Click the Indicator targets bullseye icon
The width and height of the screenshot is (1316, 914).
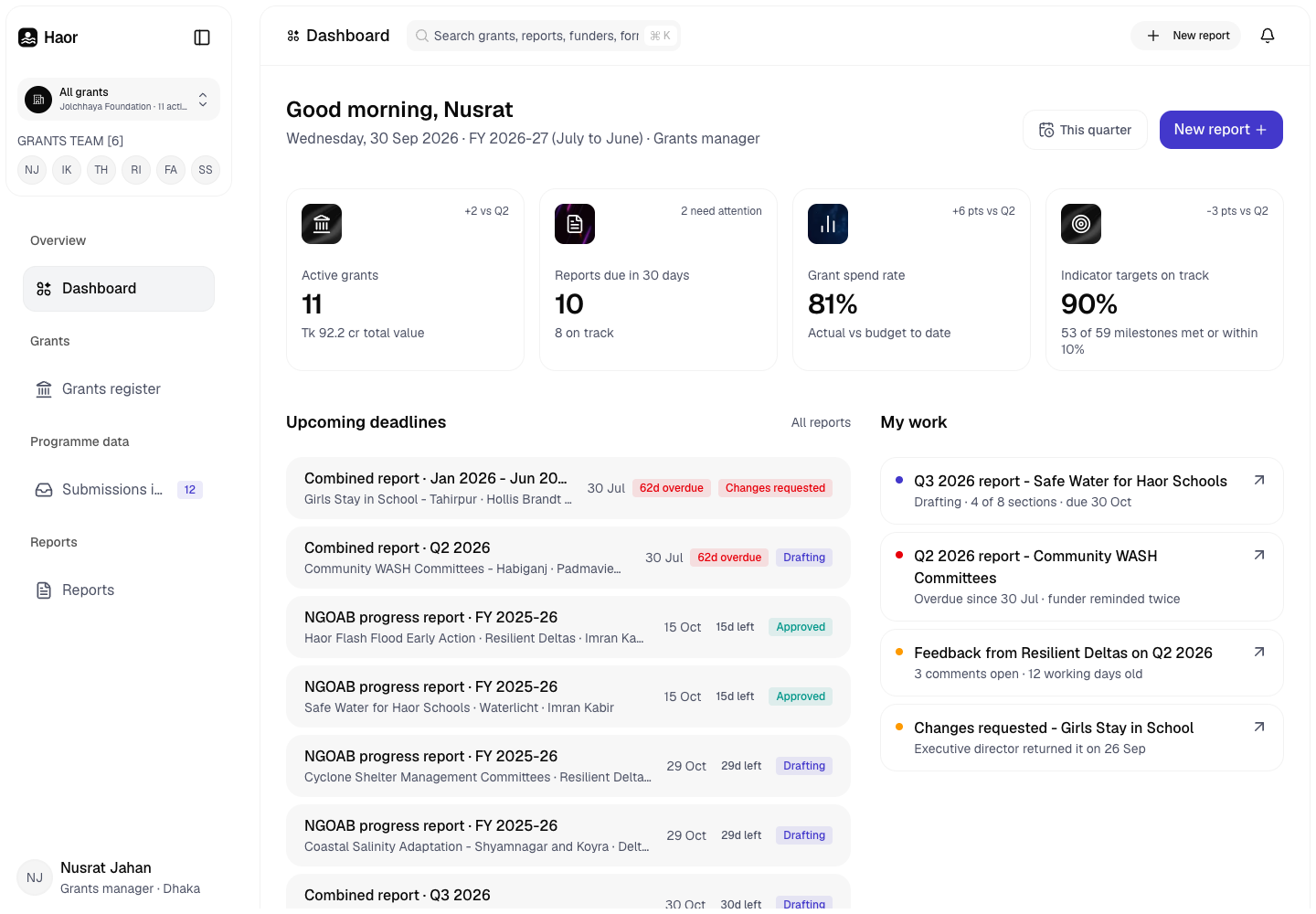point(1081,224)
